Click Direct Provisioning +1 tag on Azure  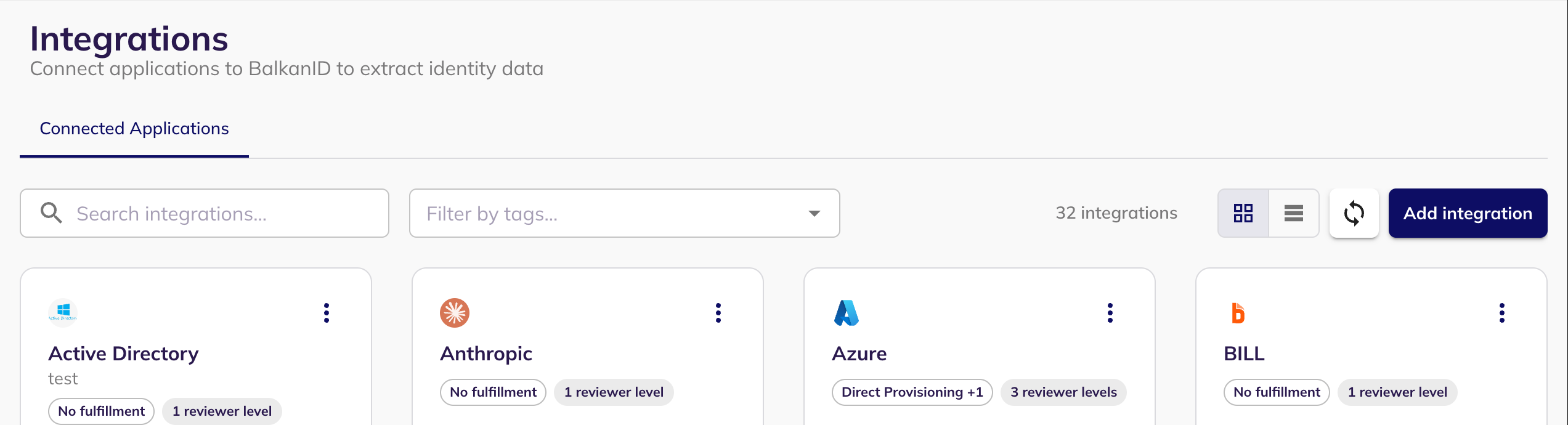[x=912, y=392]
